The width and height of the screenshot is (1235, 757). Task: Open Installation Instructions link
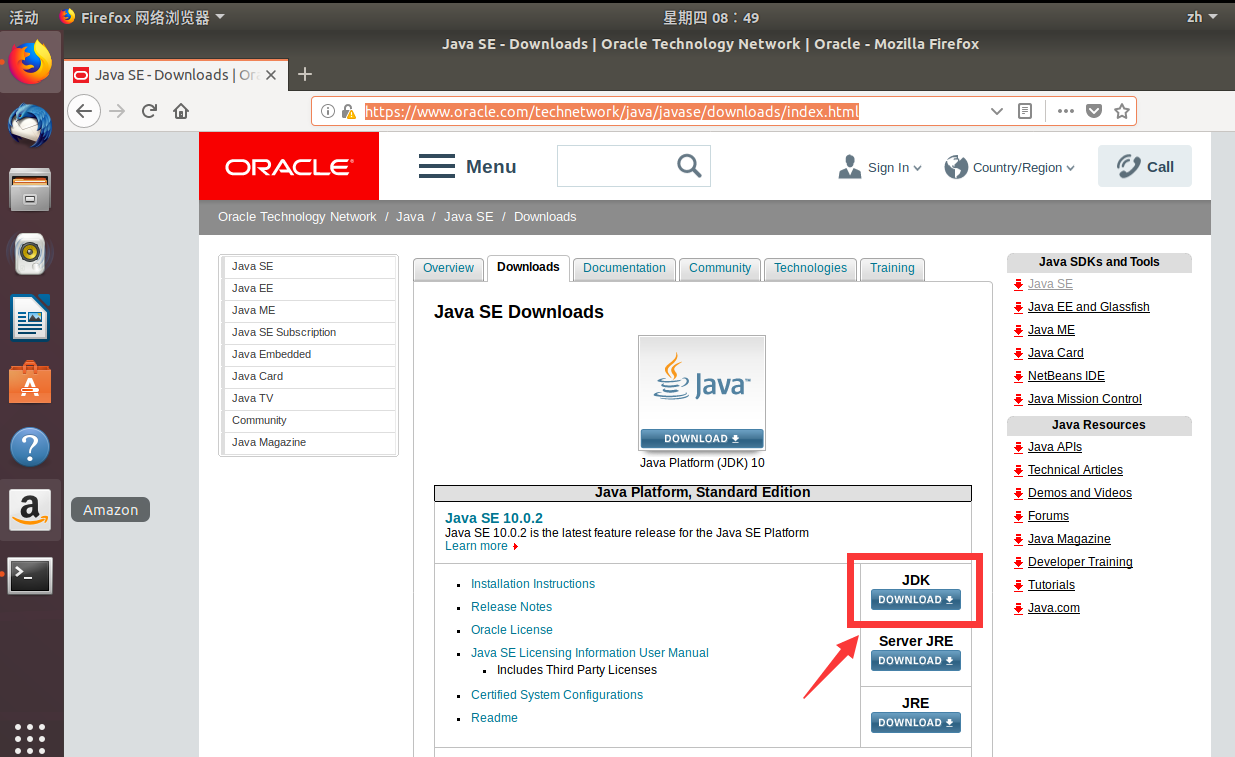coord(533,584)
